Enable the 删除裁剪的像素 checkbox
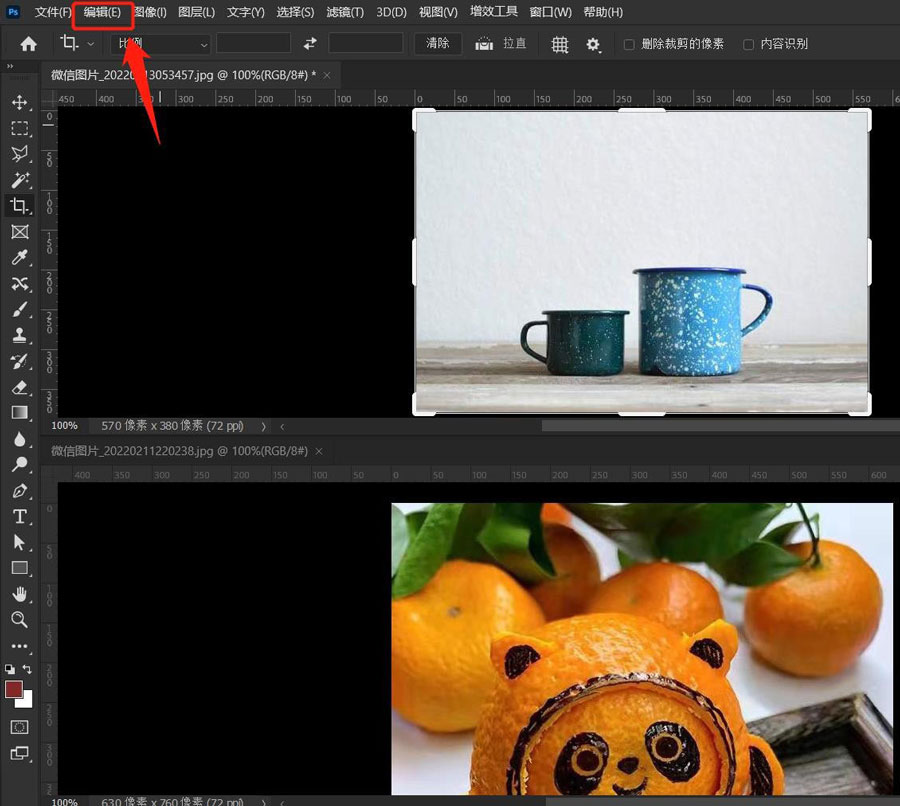This screenshot has width=900, height=806. 629,44
